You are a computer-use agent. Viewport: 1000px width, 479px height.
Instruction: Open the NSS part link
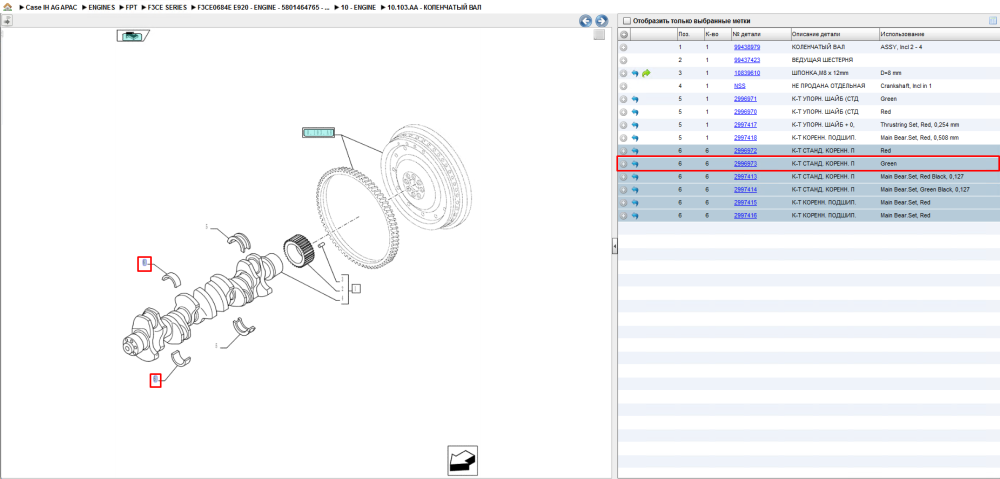click(740, 86)
